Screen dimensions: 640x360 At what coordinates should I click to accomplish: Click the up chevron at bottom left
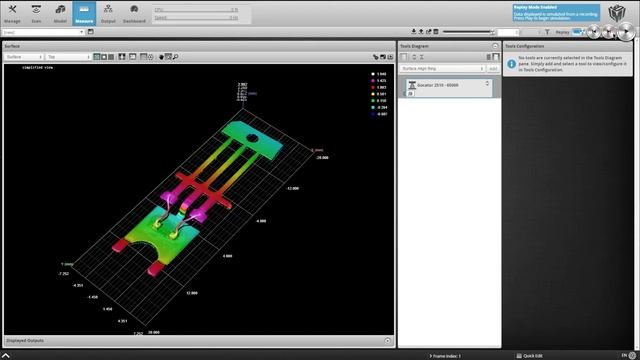(6, 356)
